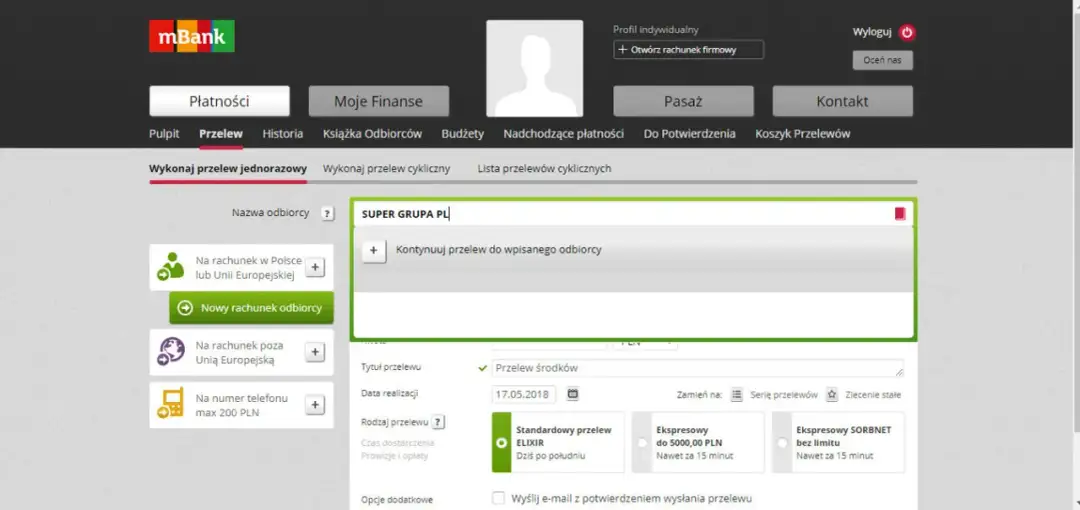Click the help icon beside Rodzaj przelewu

438,422
